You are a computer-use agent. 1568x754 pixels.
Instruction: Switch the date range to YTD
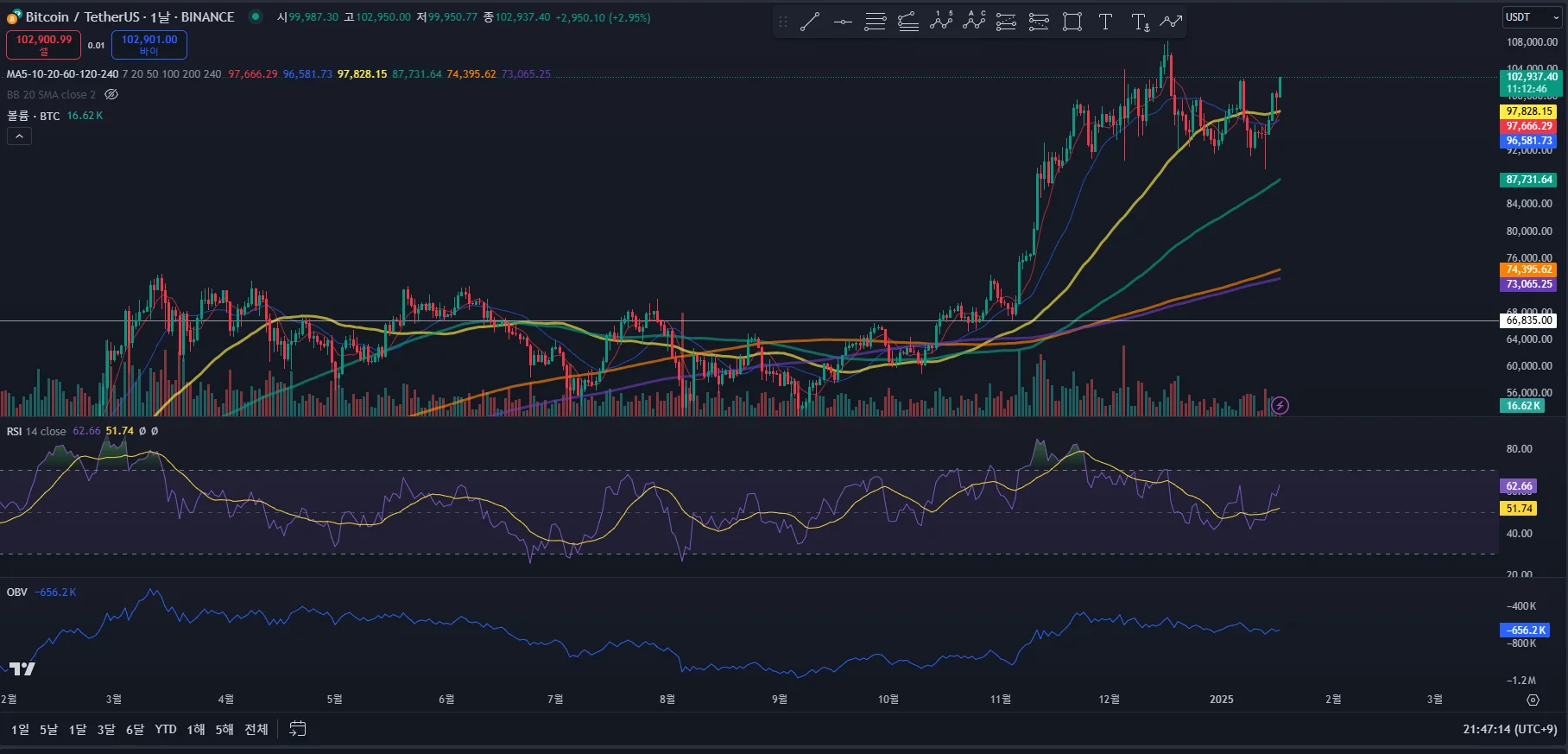pyautogui.click(x=166, y=730)
